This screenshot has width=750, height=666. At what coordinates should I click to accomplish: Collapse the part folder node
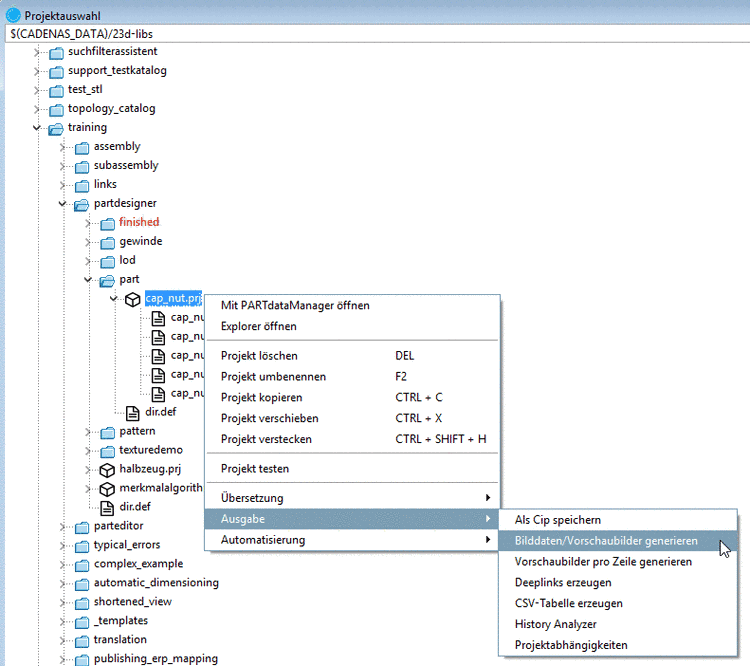point(88,279)
